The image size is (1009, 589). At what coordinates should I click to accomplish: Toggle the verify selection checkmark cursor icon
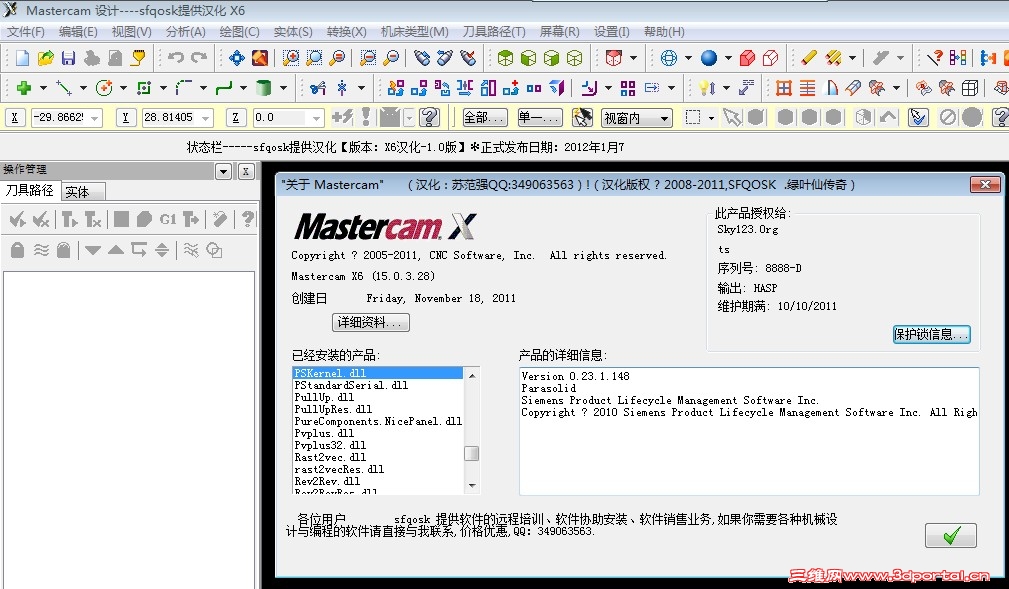918,117
